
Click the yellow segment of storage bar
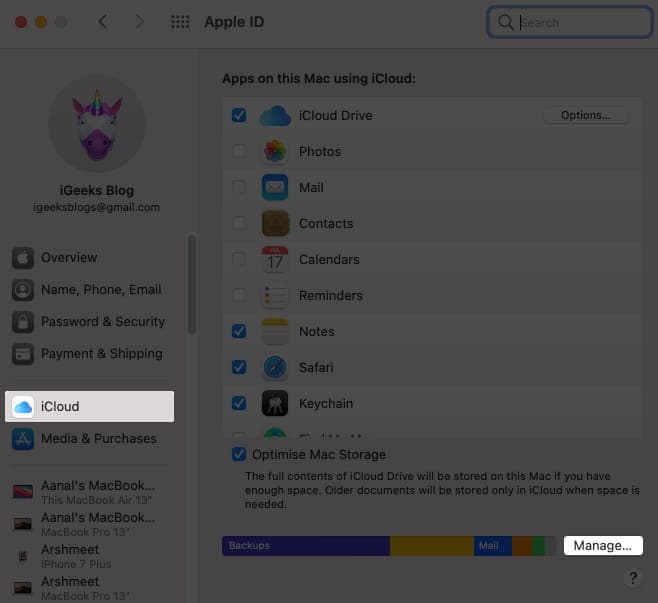click(432, 546)
